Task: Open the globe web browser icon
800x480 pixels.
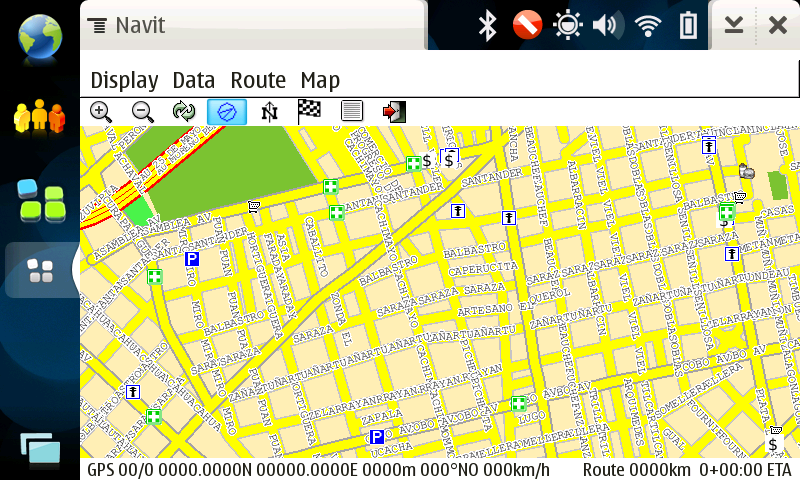Action: 39,36
